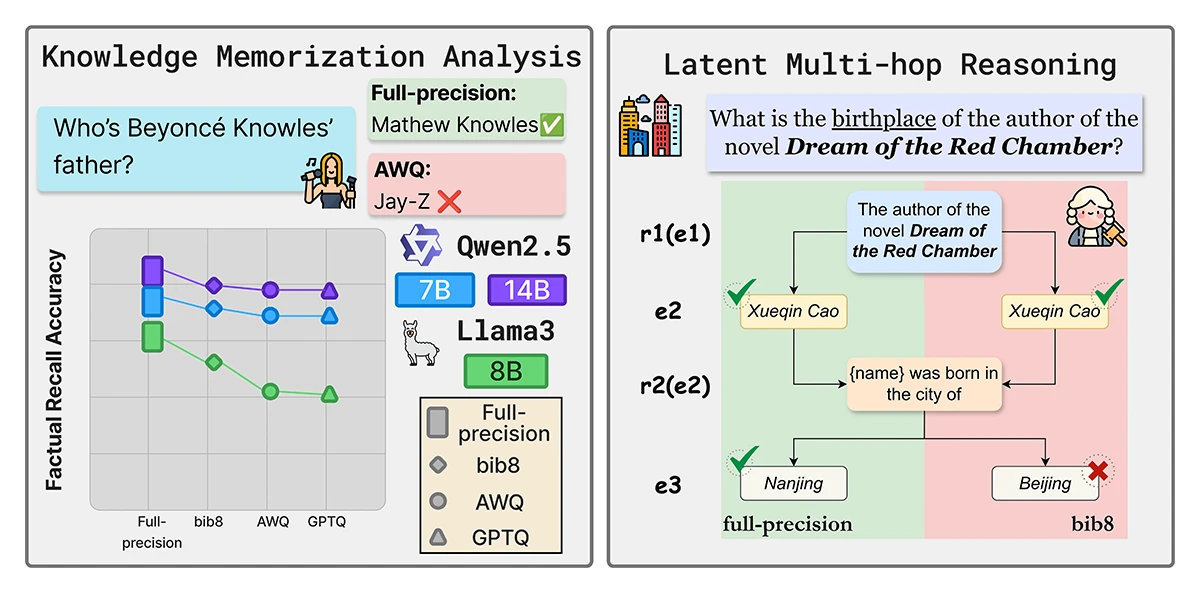Viewport: 1200px width, 593px height.
Task: Select the purple 14B model badge
Action: coord(527,290)
